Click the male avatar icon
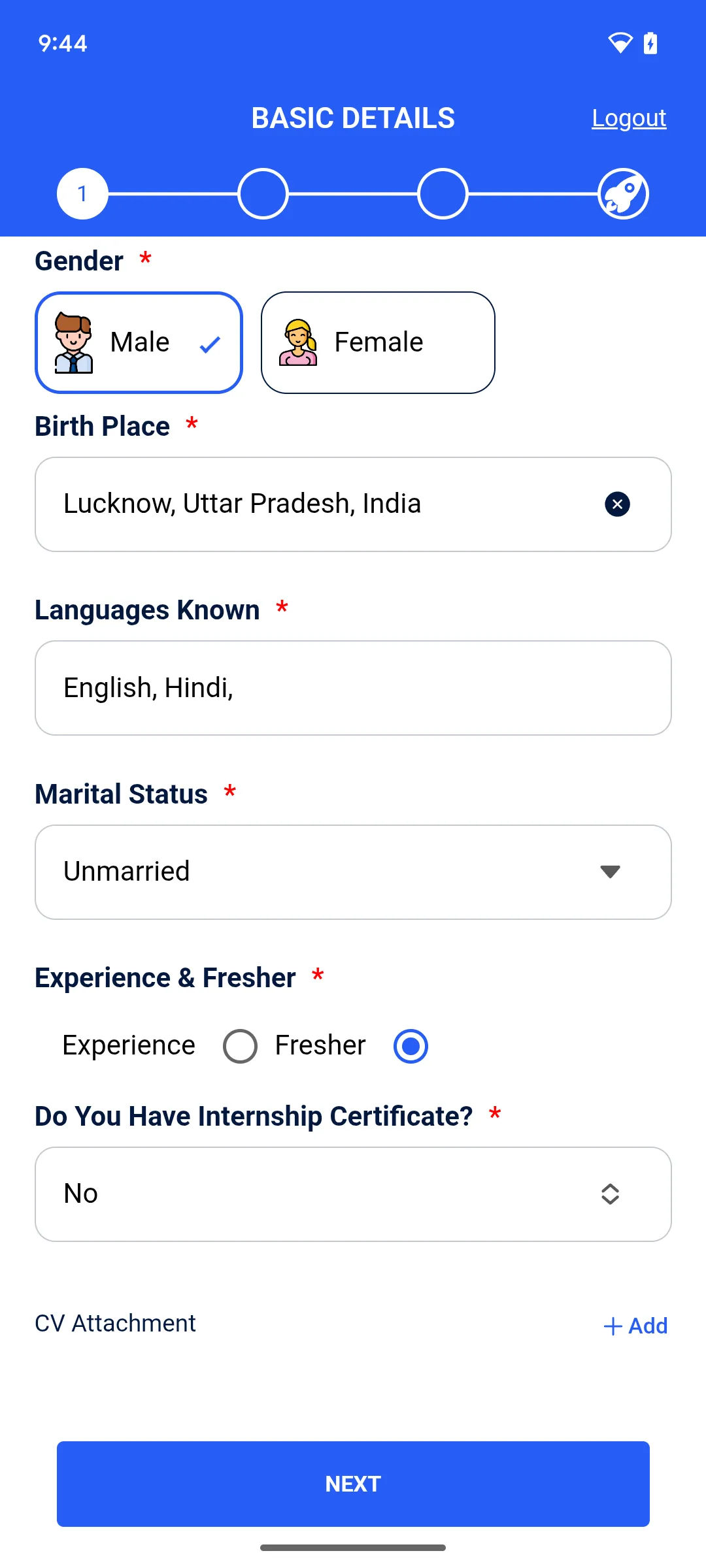Viewport: 706px width, 1568px height. [74, 343]
